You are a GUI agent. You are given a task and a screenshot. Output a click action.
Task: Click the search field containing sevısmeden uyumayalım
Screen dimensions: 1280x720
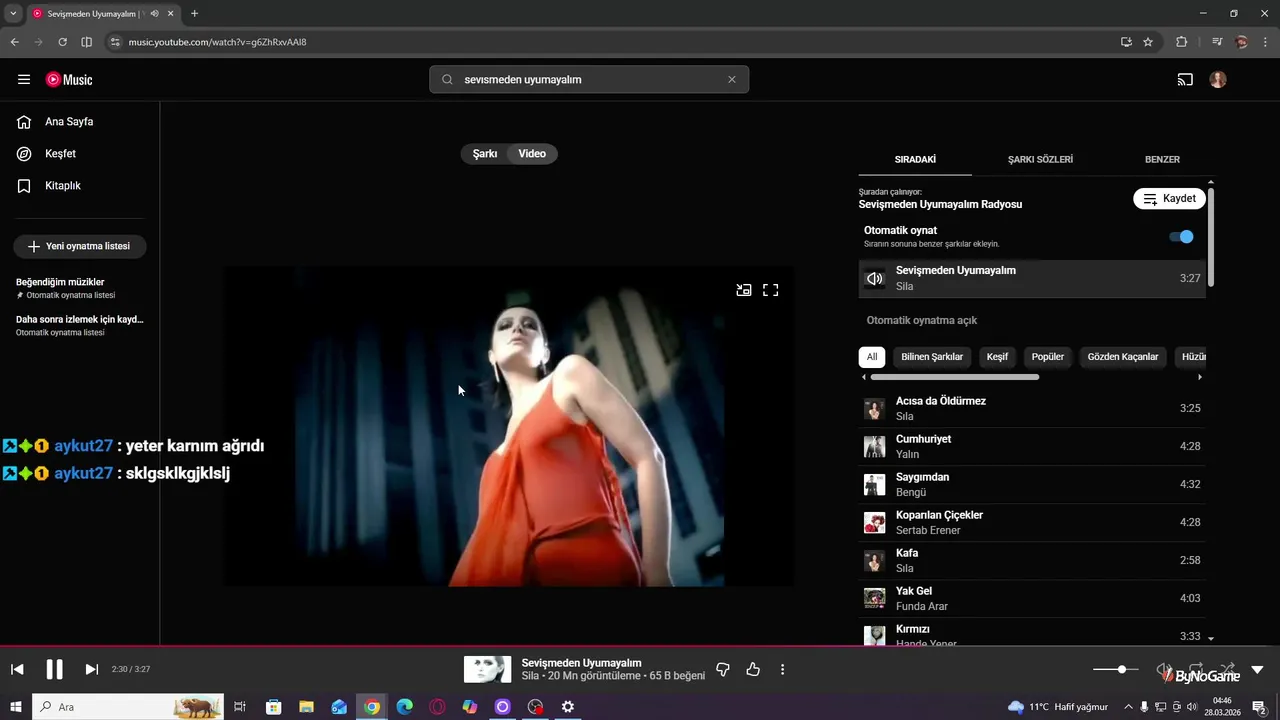589,79
